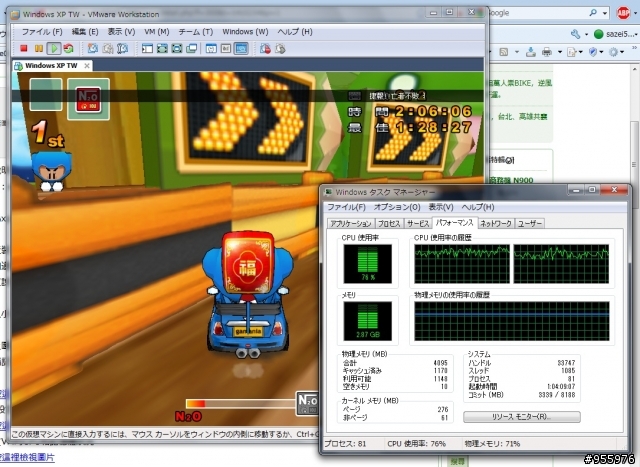Click the リソース モニター(R) button
The width and height of the screenshot is (640, 467).
(522, 417)
